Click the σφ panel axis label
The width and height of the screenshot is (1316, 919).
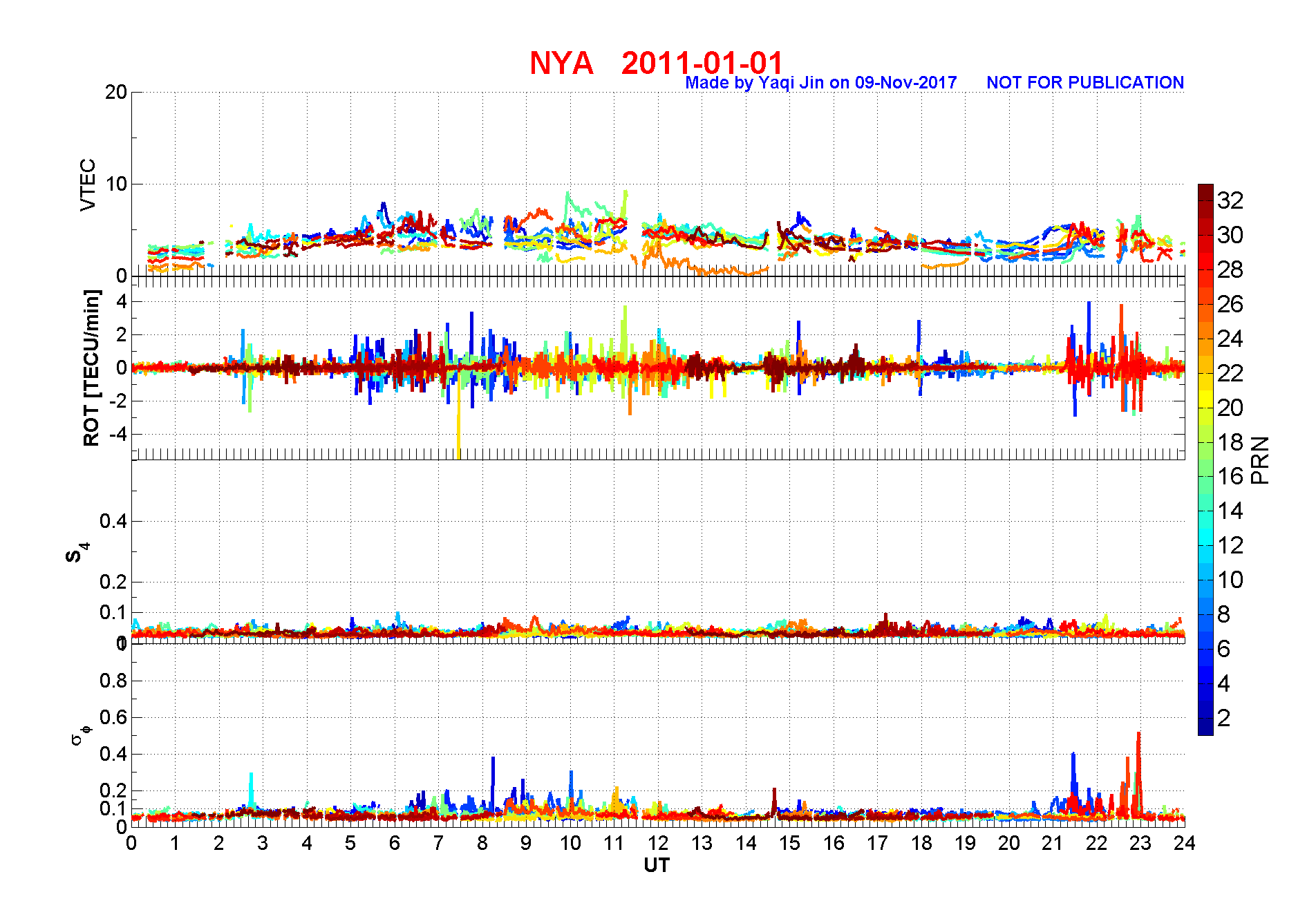[81, 735]
